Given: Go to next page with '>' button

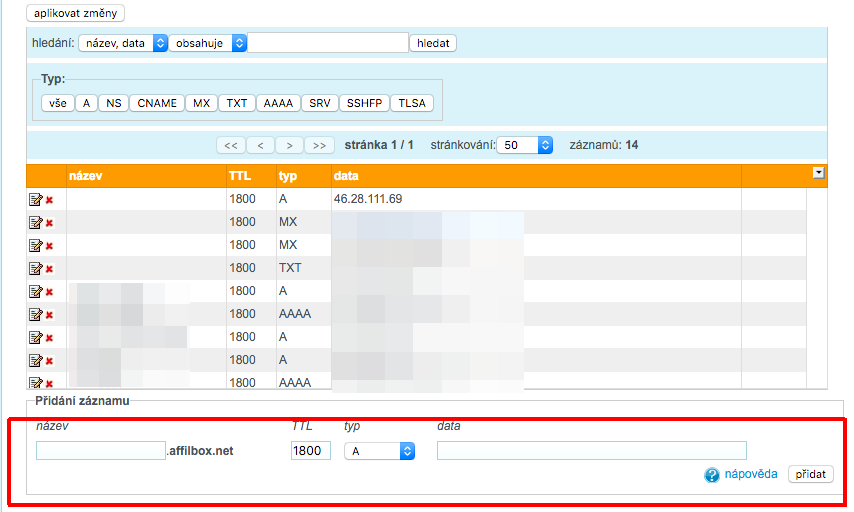Looking at the screenshot, I should tap(289, 145).
